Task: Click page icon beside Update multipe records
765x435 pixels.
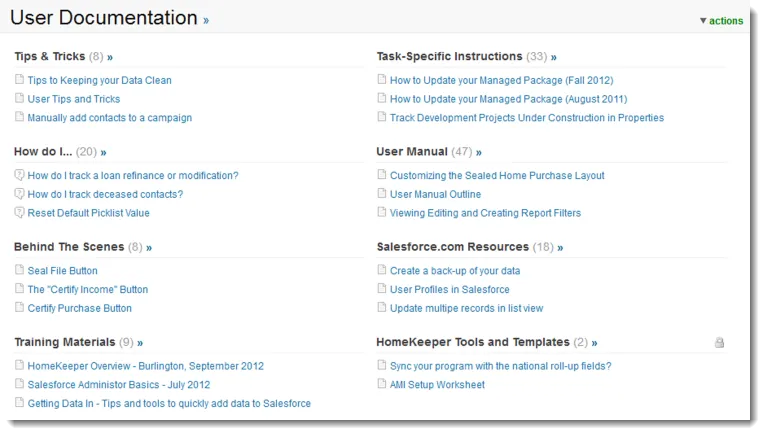Action: coord(382,307)
